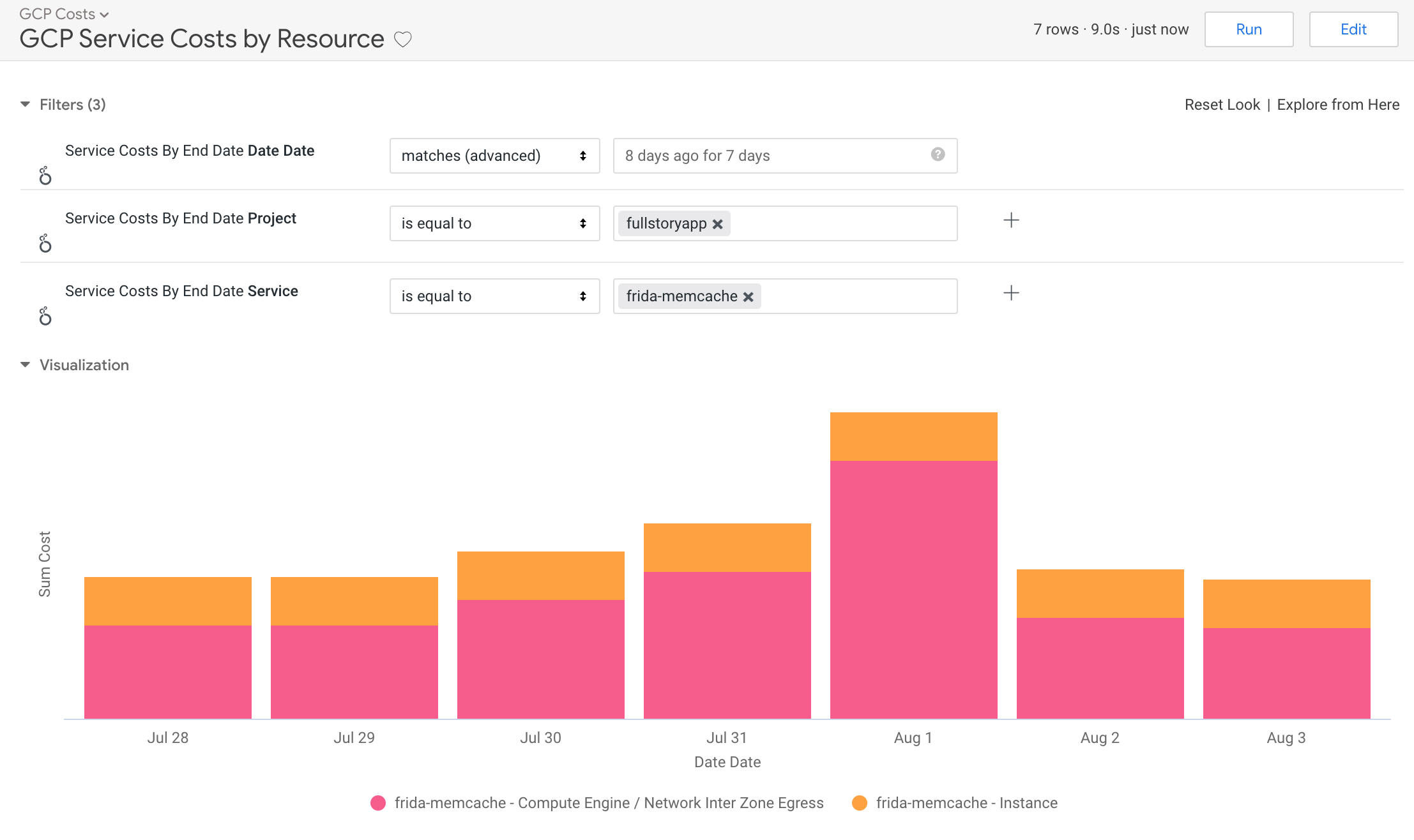The image size is (1414, 840).
Task: Remove the fullstoryapp filter chip
Action: coord(718,223)
